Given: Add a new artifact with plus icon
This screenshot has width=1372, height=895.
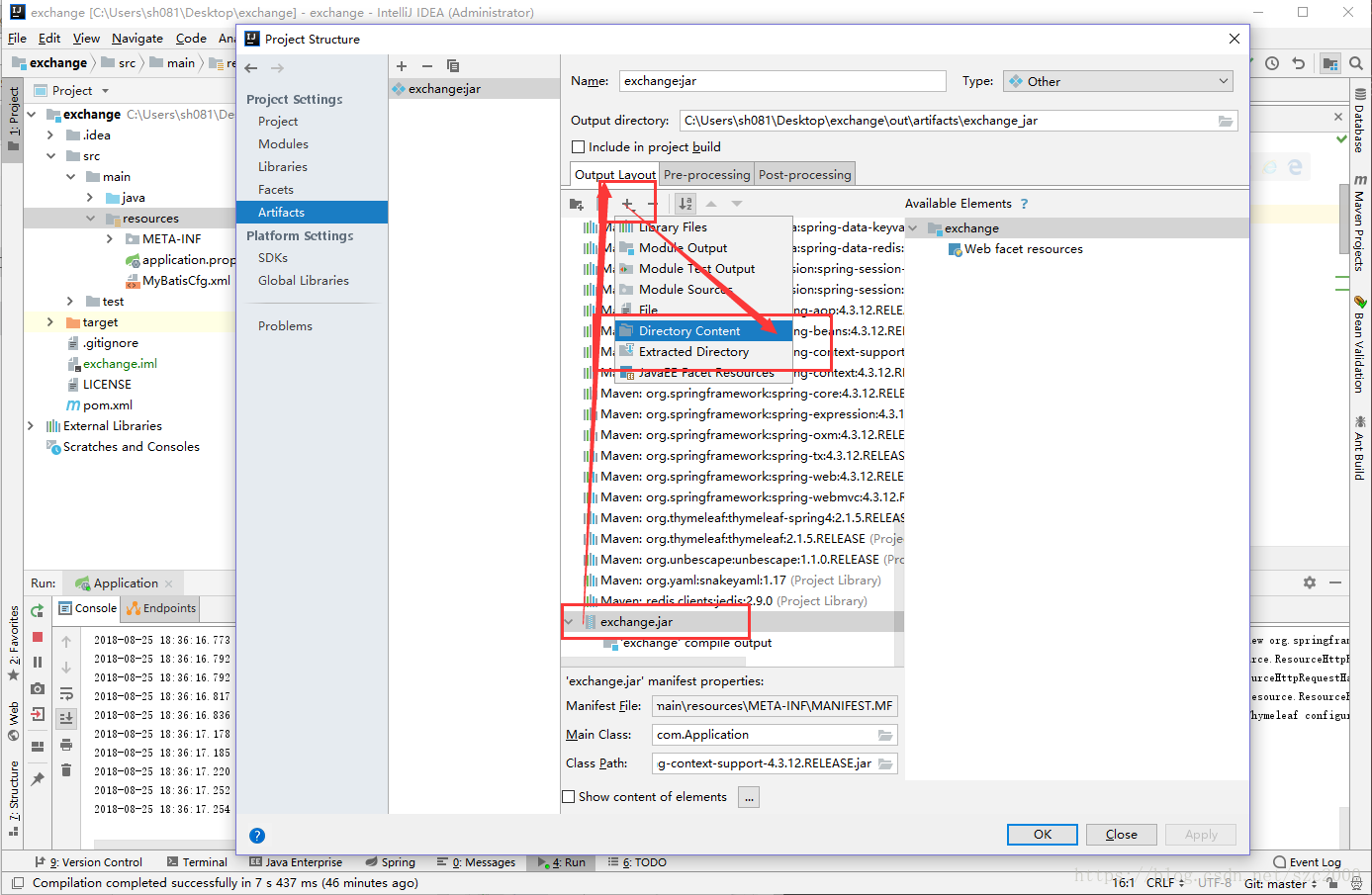Looking at the screenshot, I should click(402, 66).
